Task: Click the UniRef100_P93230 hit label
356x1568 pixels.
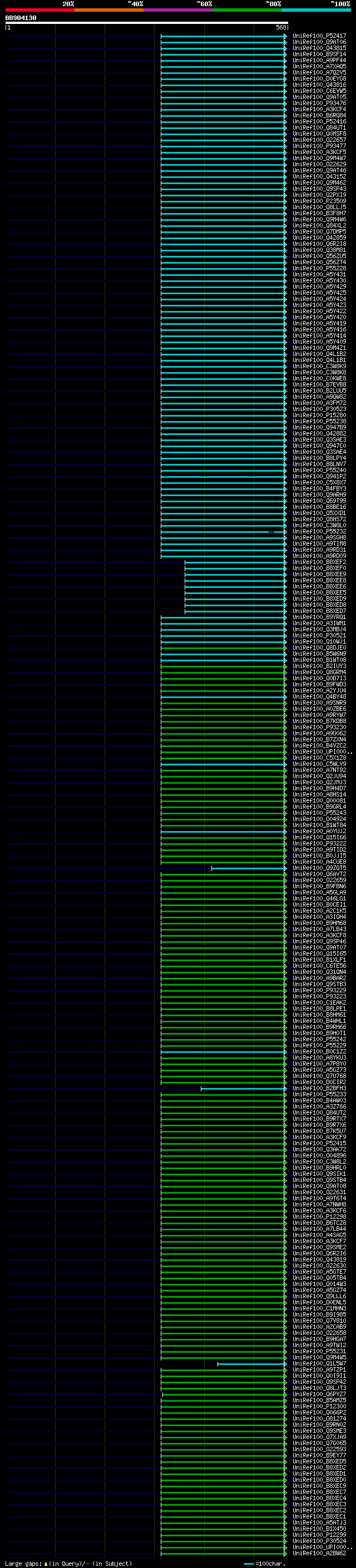Action: pos(319,728)
